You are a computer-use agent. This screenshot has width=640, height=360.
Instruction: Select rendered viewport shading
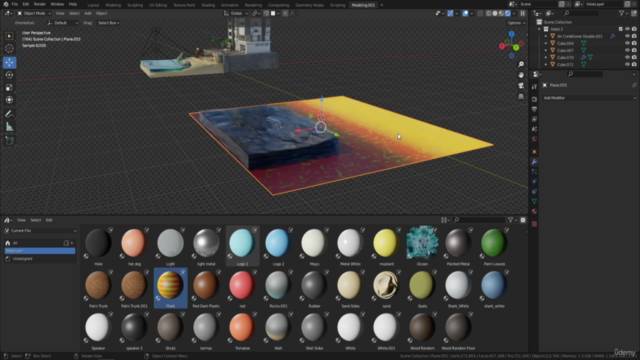tap(507, 13)
